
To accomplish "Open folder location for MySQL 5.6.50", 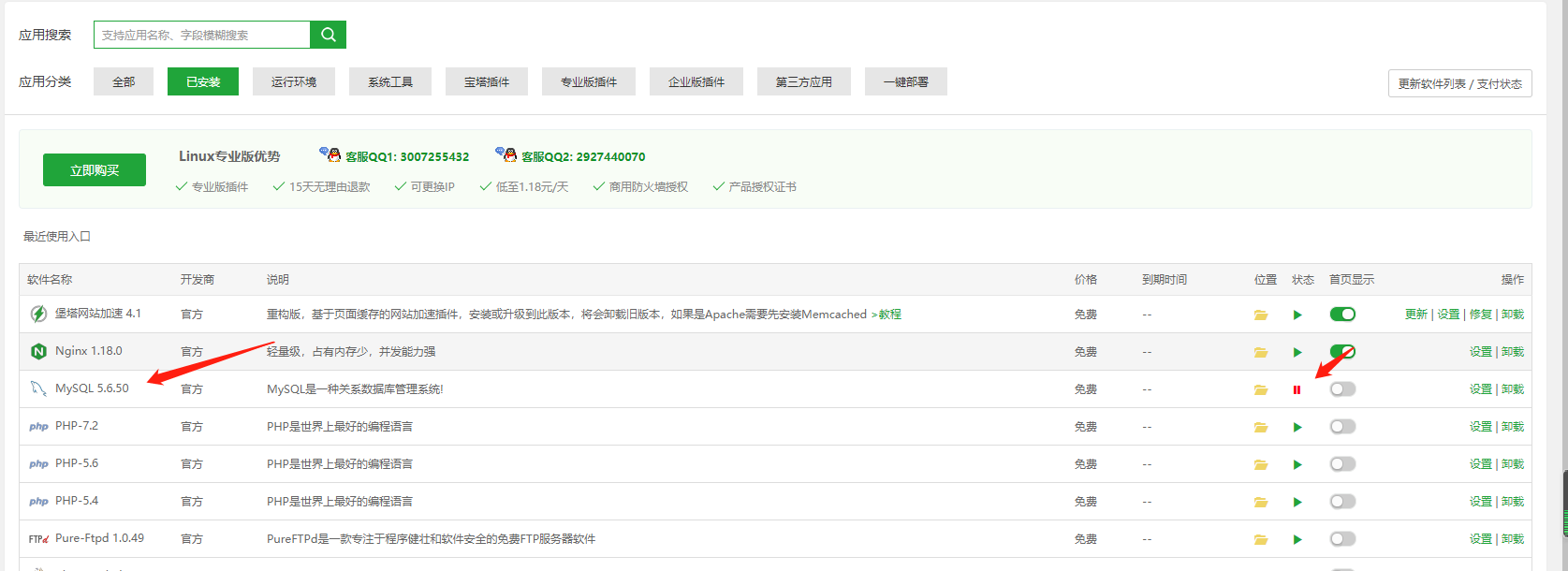I will [1261, 389].
